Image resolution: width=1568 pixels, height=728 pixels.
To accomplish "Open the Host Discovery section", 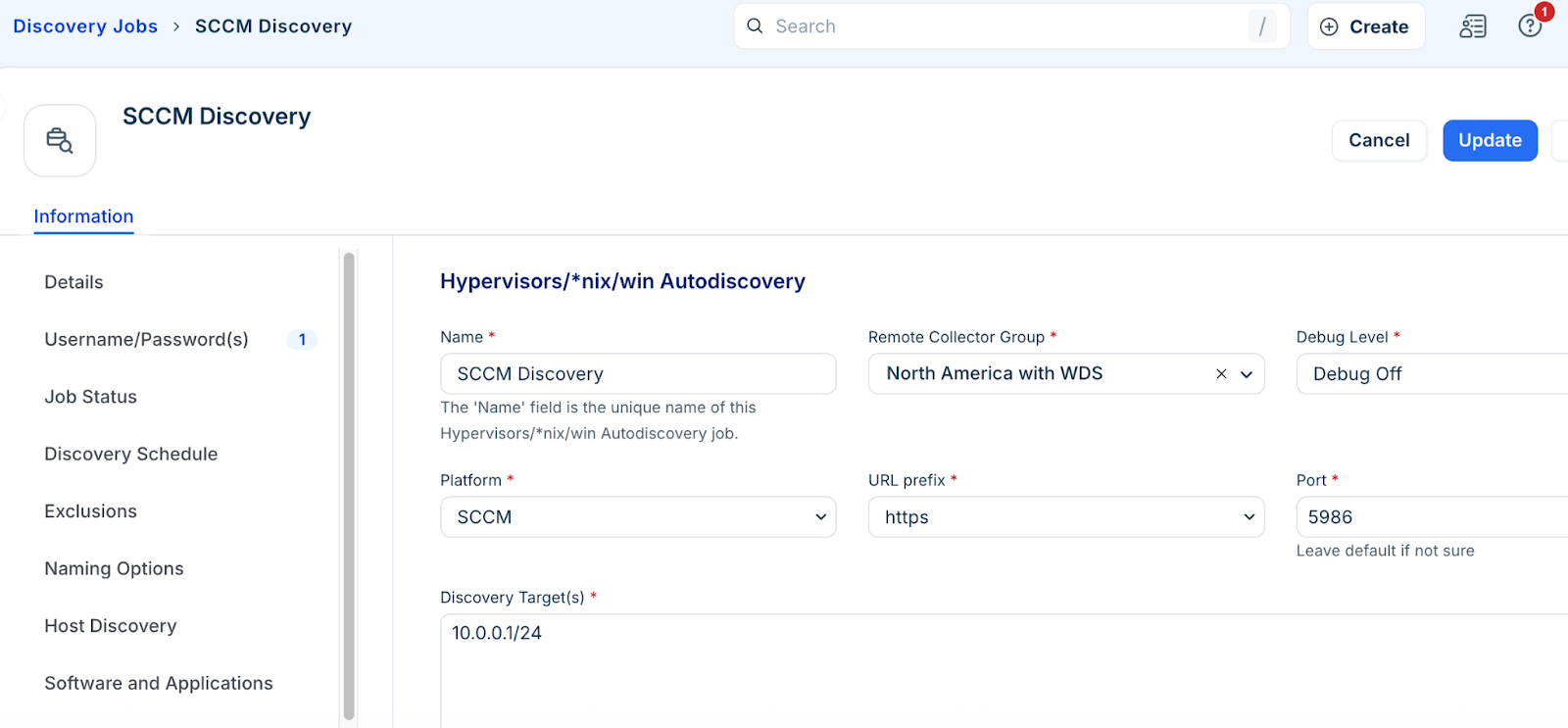I will coord(110,626).
